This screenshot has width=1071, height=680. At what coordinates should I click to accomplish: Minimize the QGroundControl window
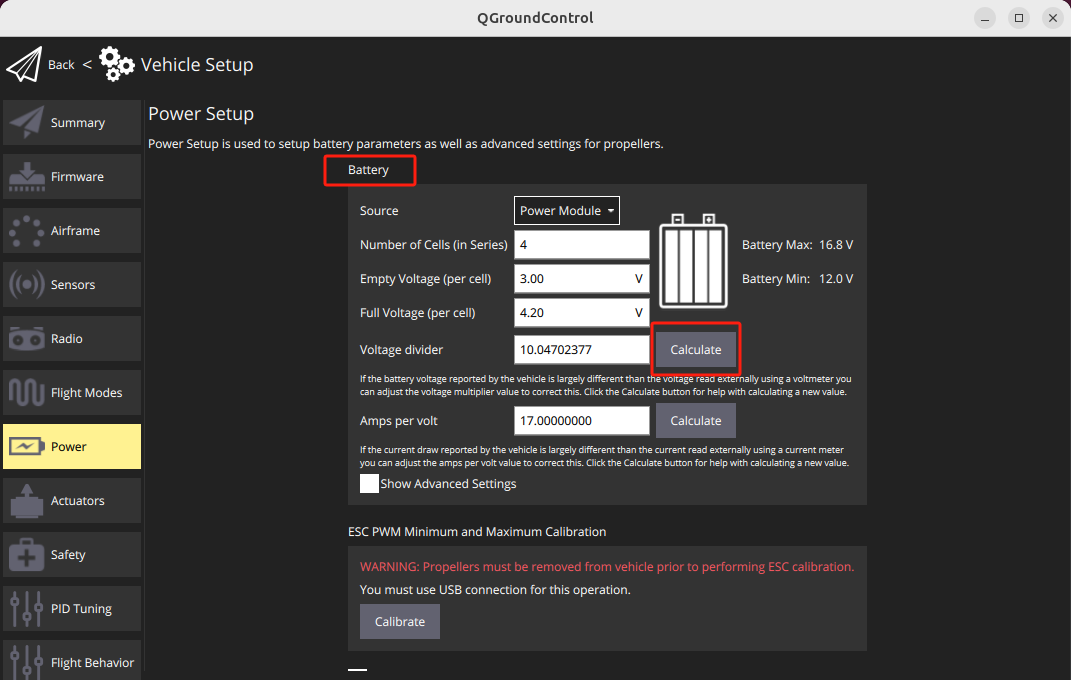tap(984, 18)
